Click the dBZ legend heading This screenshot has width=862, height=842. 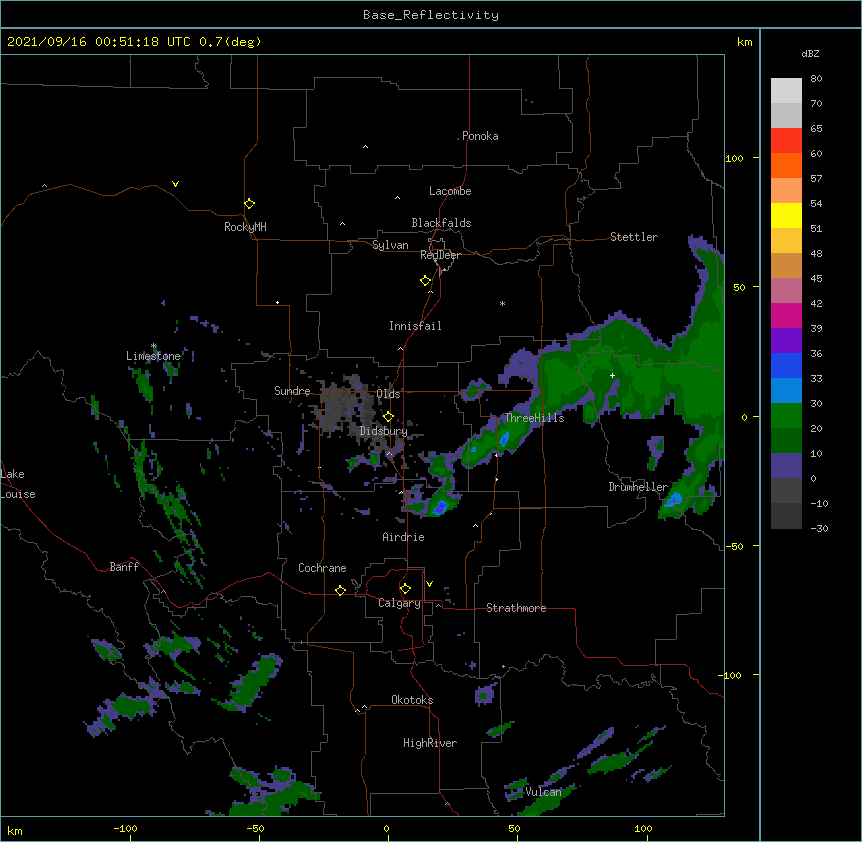click(810, 53)
